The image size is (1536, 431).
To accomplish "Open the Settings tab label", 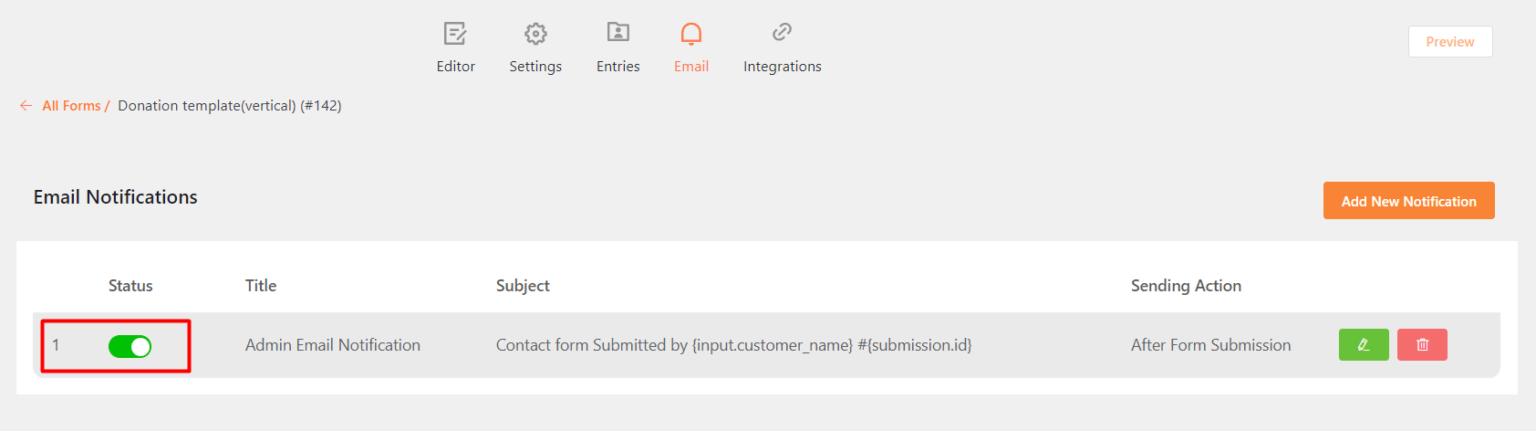I will tap(535, 67).
